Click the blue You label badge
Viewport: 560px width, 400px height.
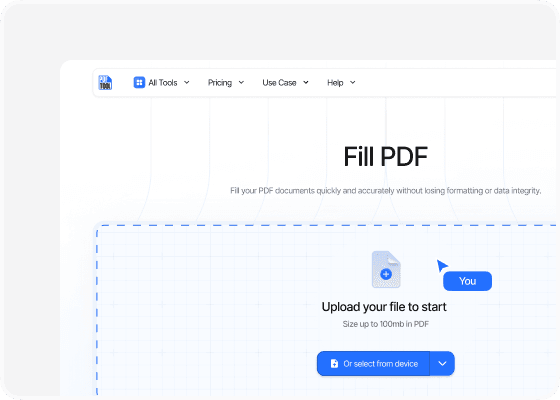coord(468,281)
